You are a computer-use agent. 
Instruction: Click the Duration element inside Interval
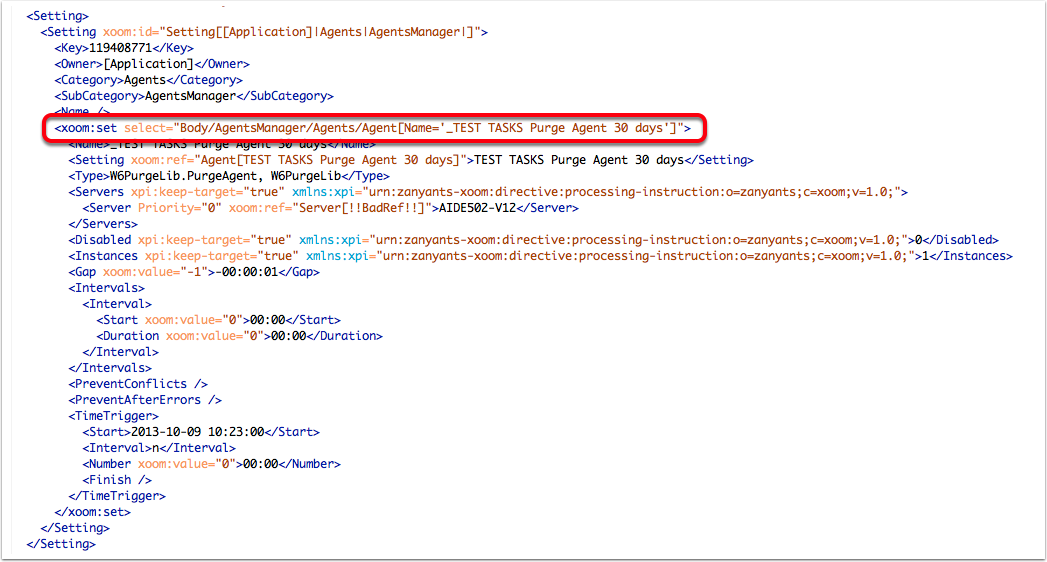239,336
